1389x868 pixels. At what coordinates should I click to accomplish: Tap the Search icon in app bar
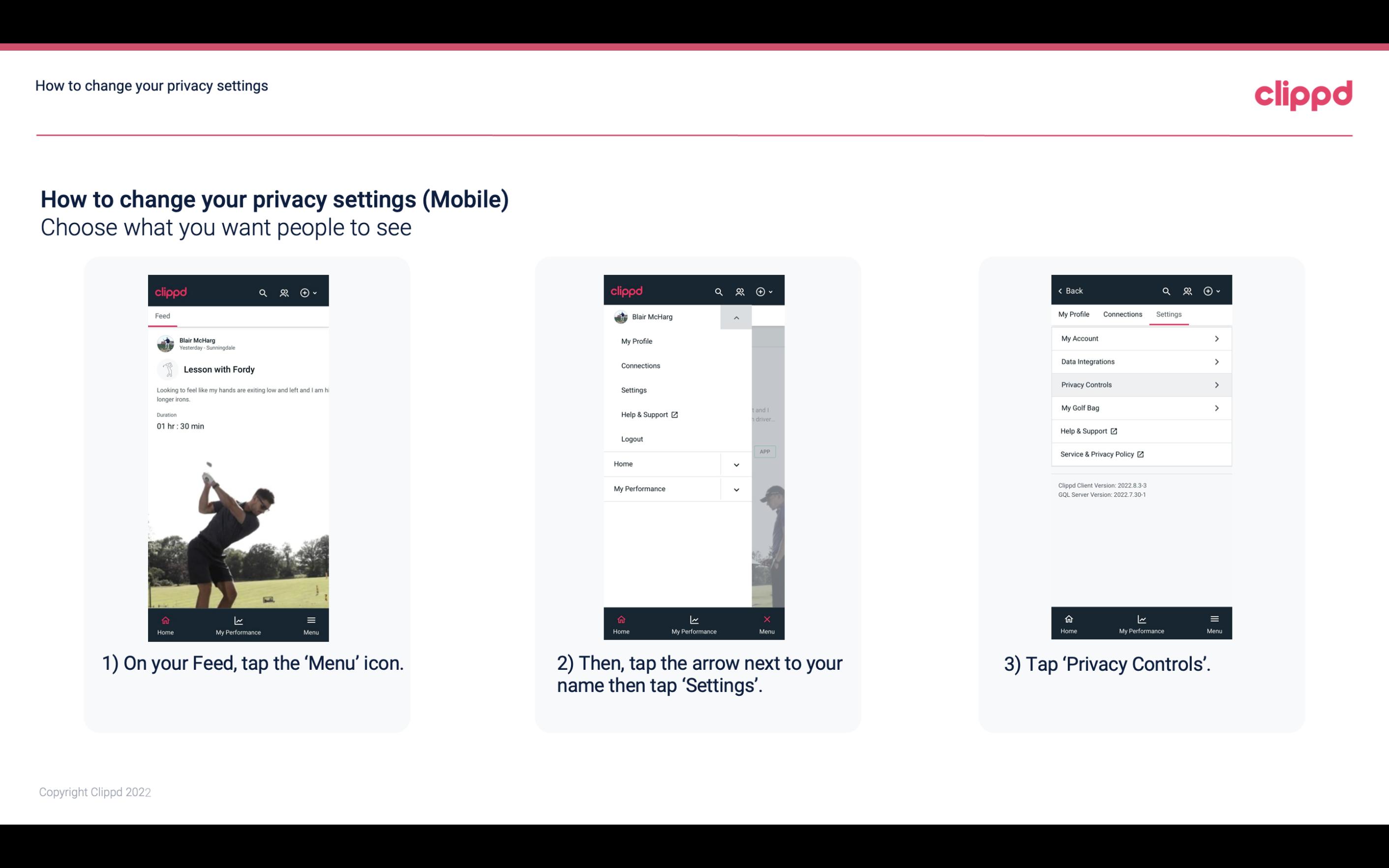click(x=263, y=291)
